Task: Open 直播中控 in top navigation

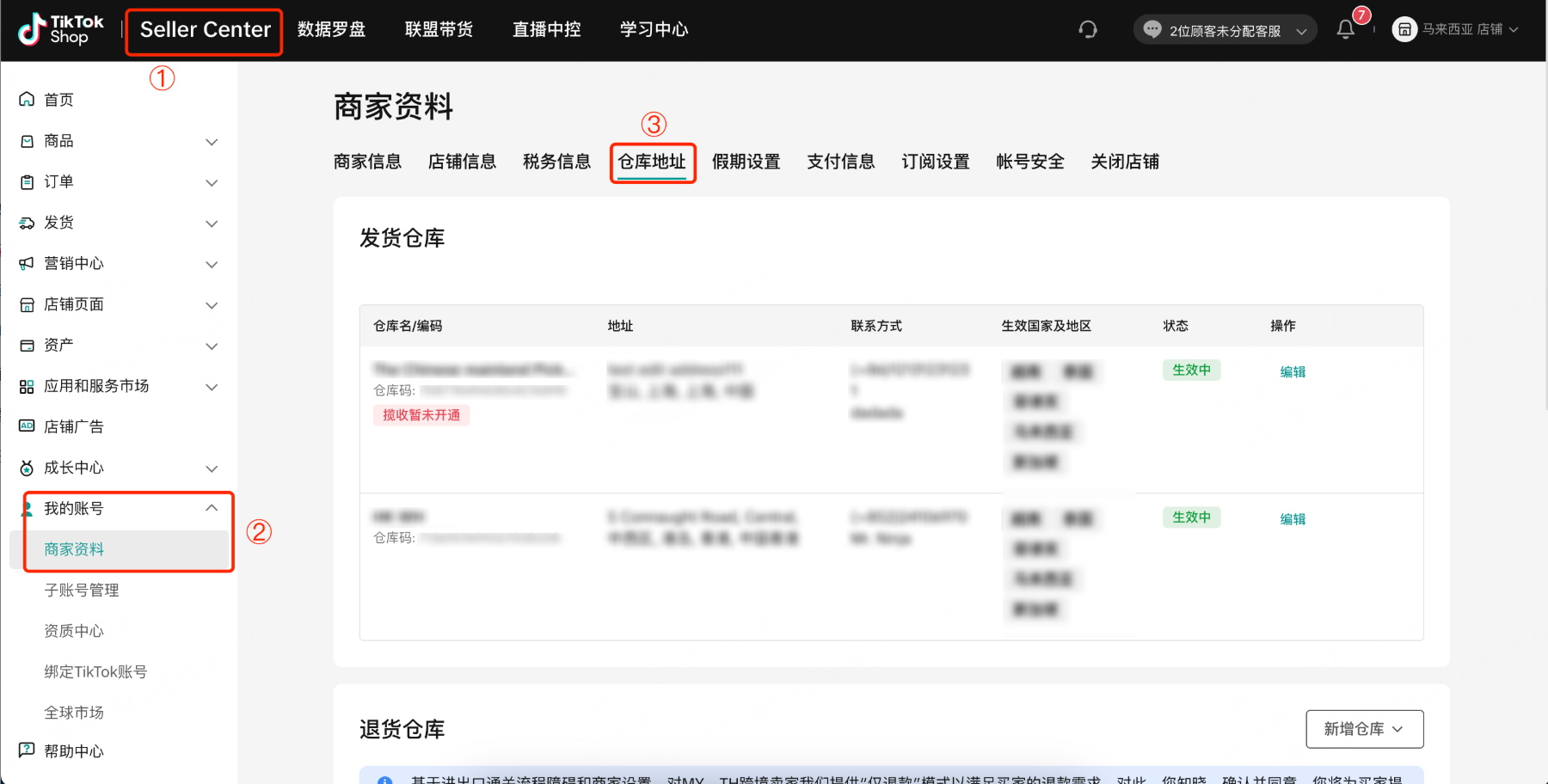Action: click(546, 30)
